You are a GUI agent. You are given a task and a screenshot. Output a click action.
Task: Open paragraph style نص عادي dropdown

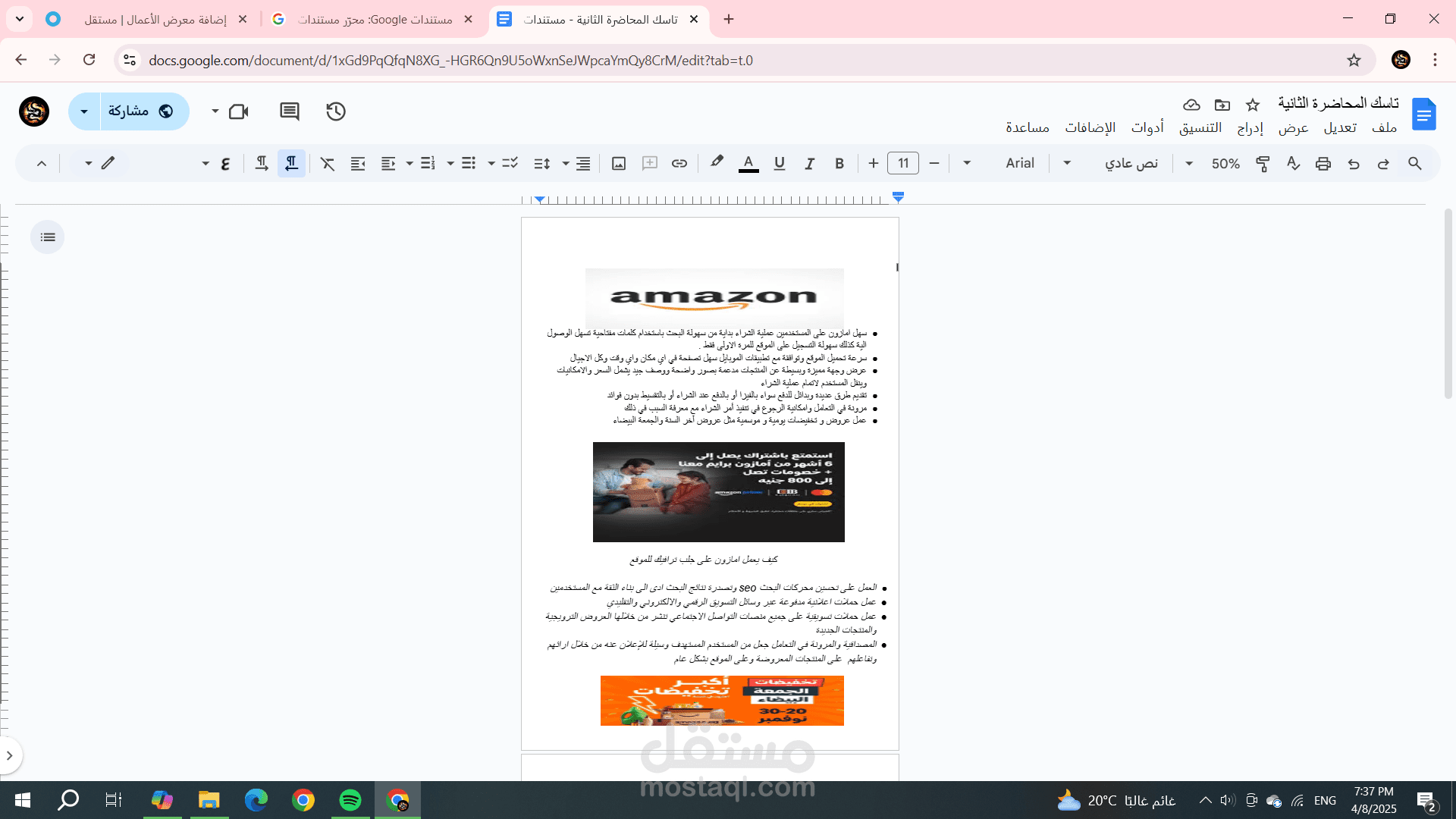(1109, 163)
